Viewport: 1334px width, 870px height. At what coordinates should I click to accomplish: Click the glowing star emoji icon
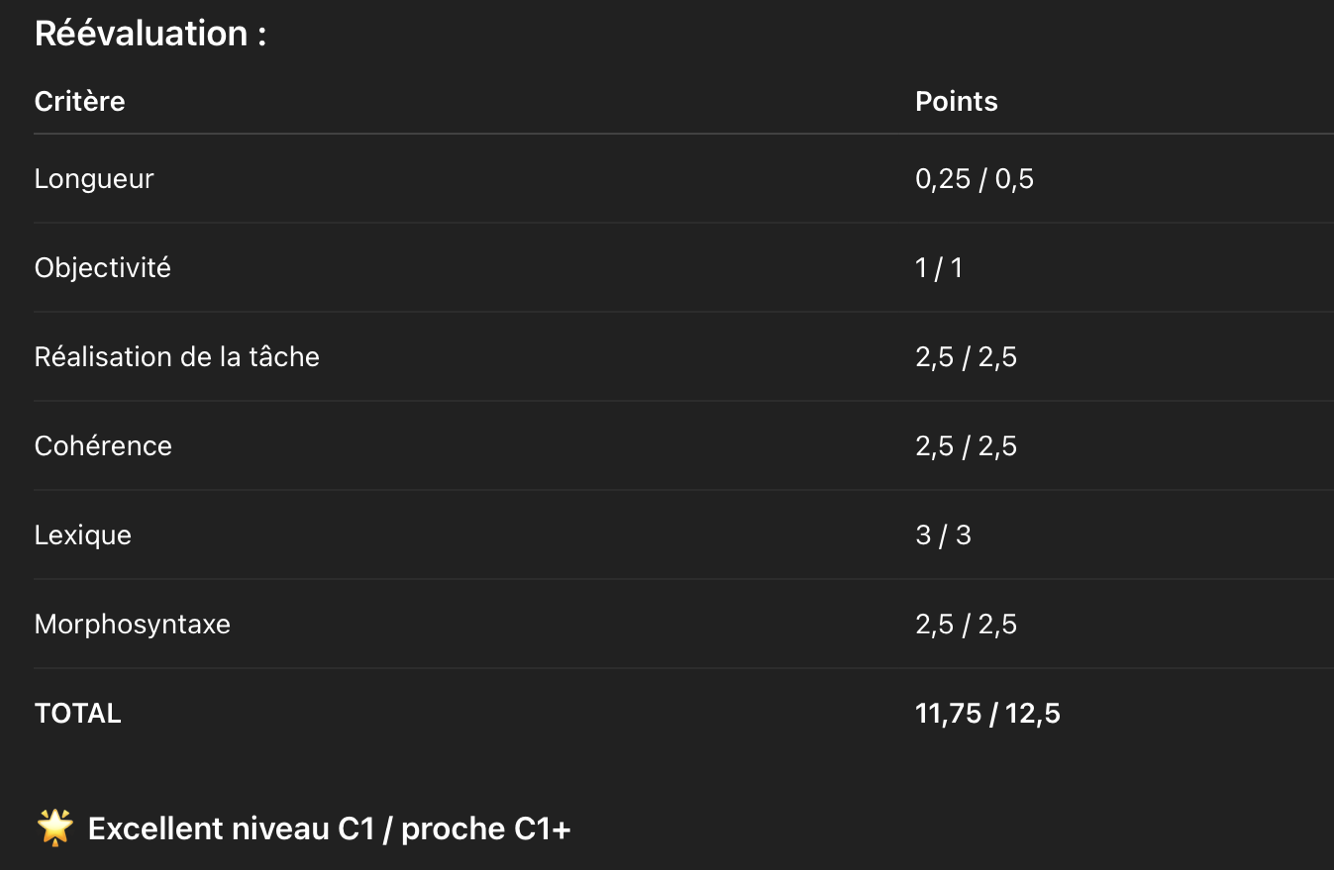(55, 828)
